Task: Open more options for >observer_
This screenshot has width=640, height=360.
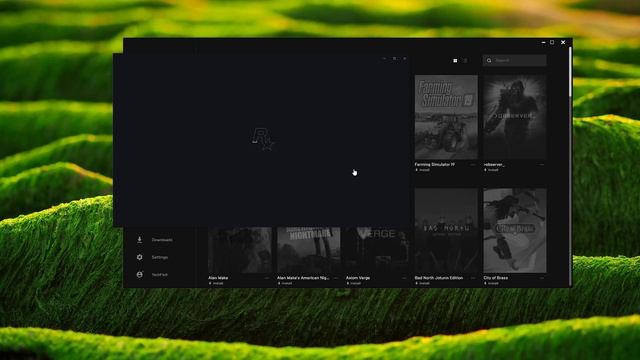Action: pyautogui.click(x=542, y=164)
